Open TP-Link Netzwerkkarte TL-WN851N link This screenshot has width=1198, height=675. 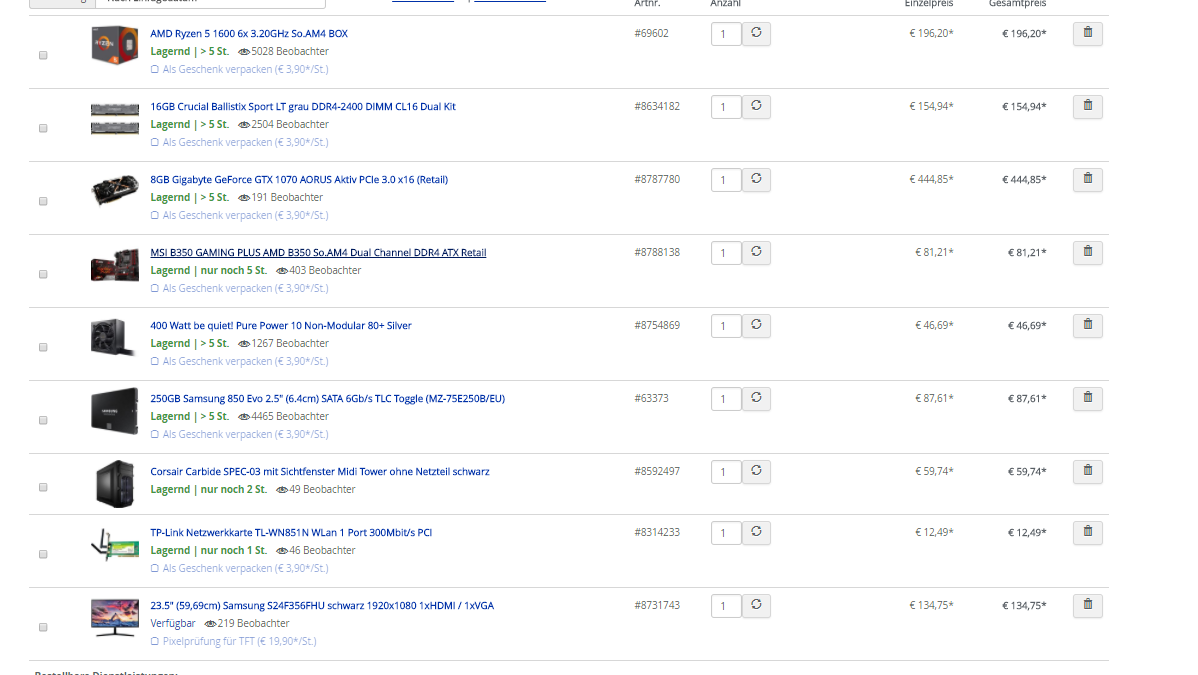pyautogui.click(x=291, y=533)
